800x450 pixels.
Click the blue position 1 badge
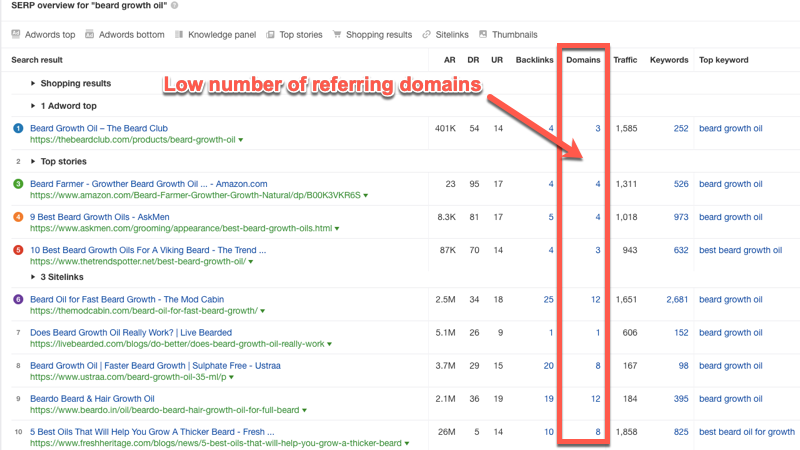tap(17, 128)
